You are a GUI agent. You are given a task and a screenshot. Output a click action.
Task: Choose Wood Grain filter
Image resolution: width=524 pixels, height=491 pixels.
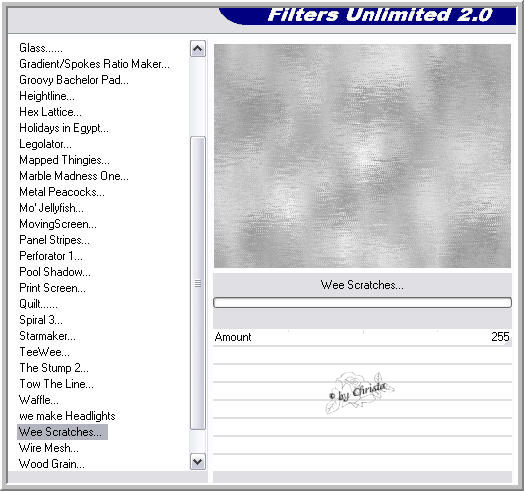click(52, 464)
